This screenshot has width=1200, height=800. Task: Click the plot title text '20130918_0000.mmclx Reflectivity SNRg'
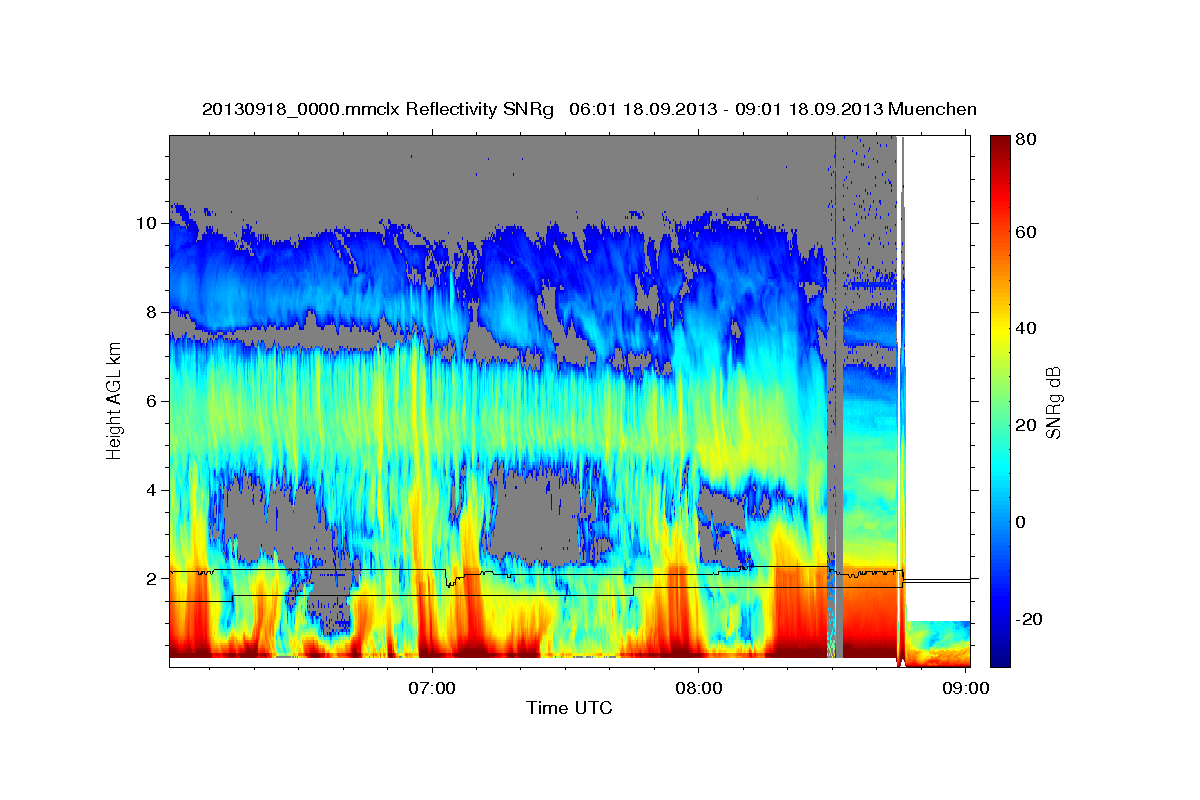[377, 109]
